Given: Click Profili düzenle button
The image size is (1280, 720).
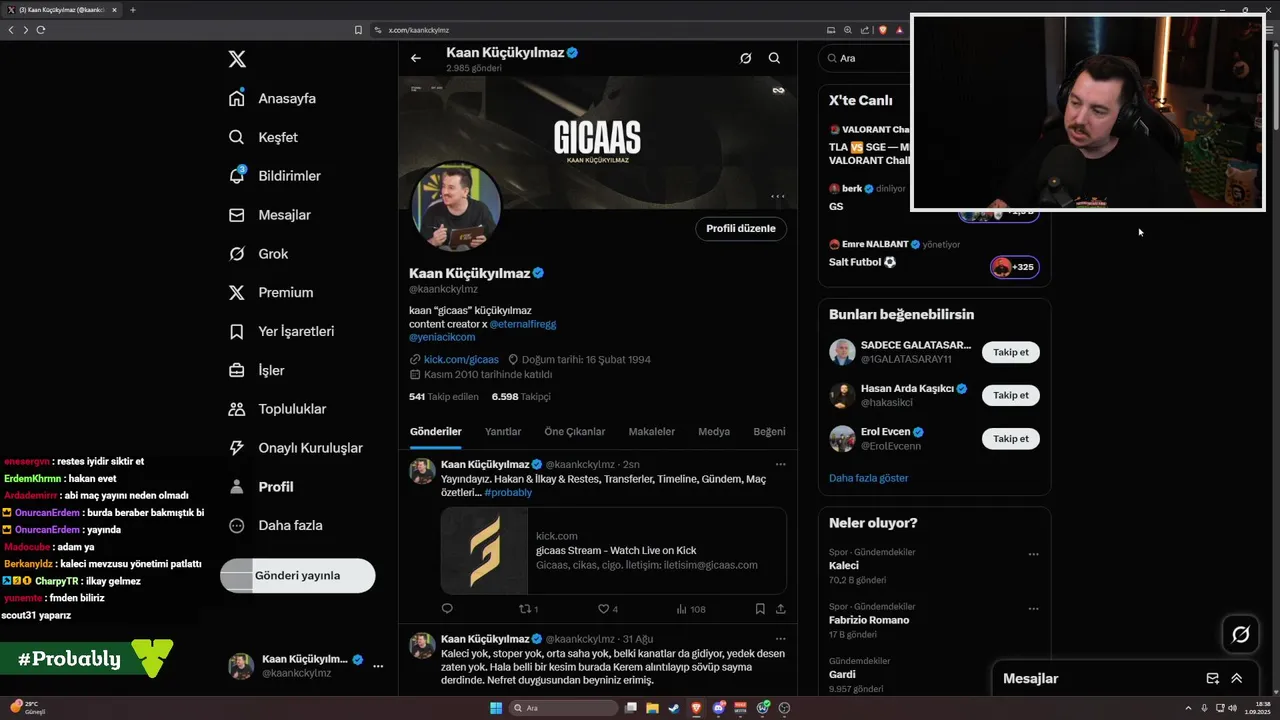Looking at the screenshot, I should [741, 228].
